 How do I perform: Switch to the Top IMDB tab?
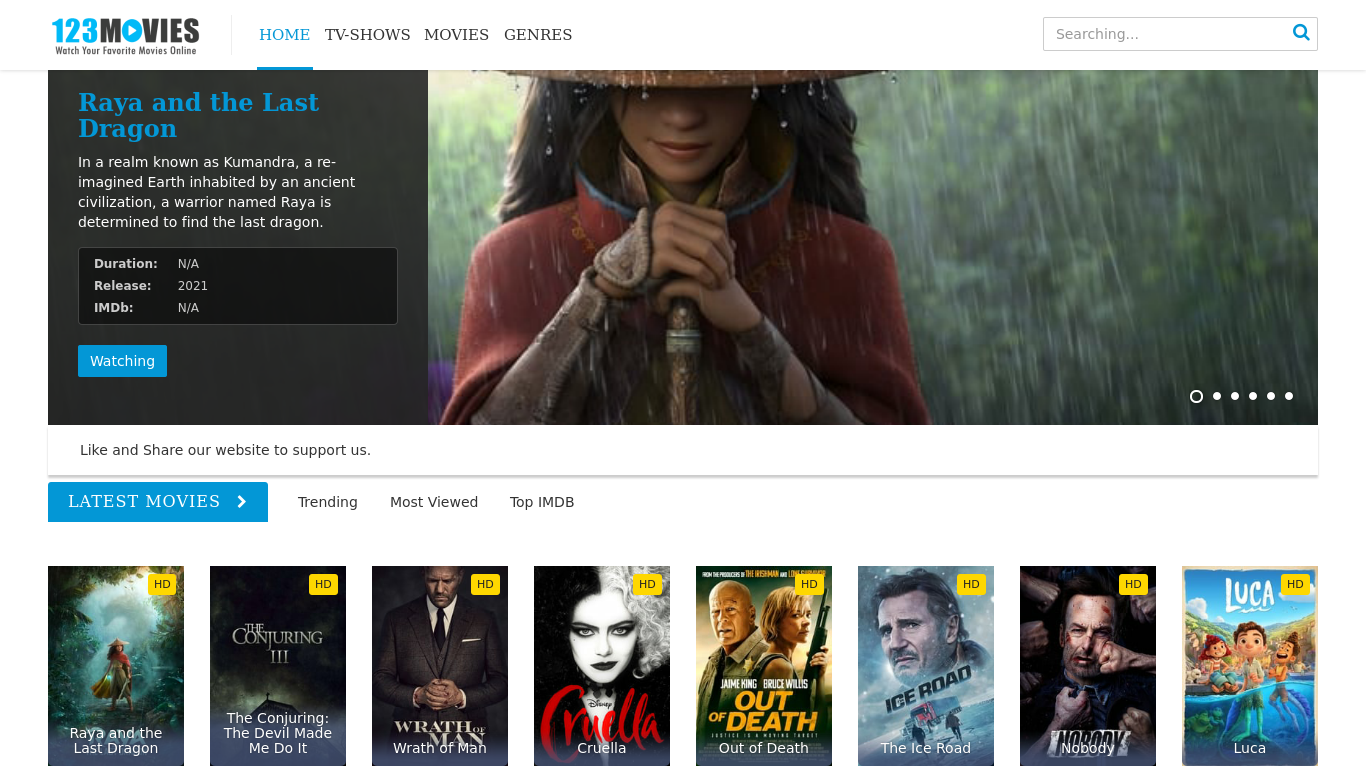541,502
